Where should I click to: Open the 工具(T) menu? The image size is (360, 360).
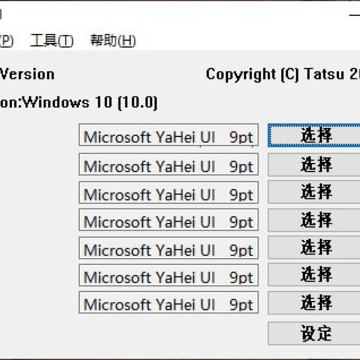[52, 41]
